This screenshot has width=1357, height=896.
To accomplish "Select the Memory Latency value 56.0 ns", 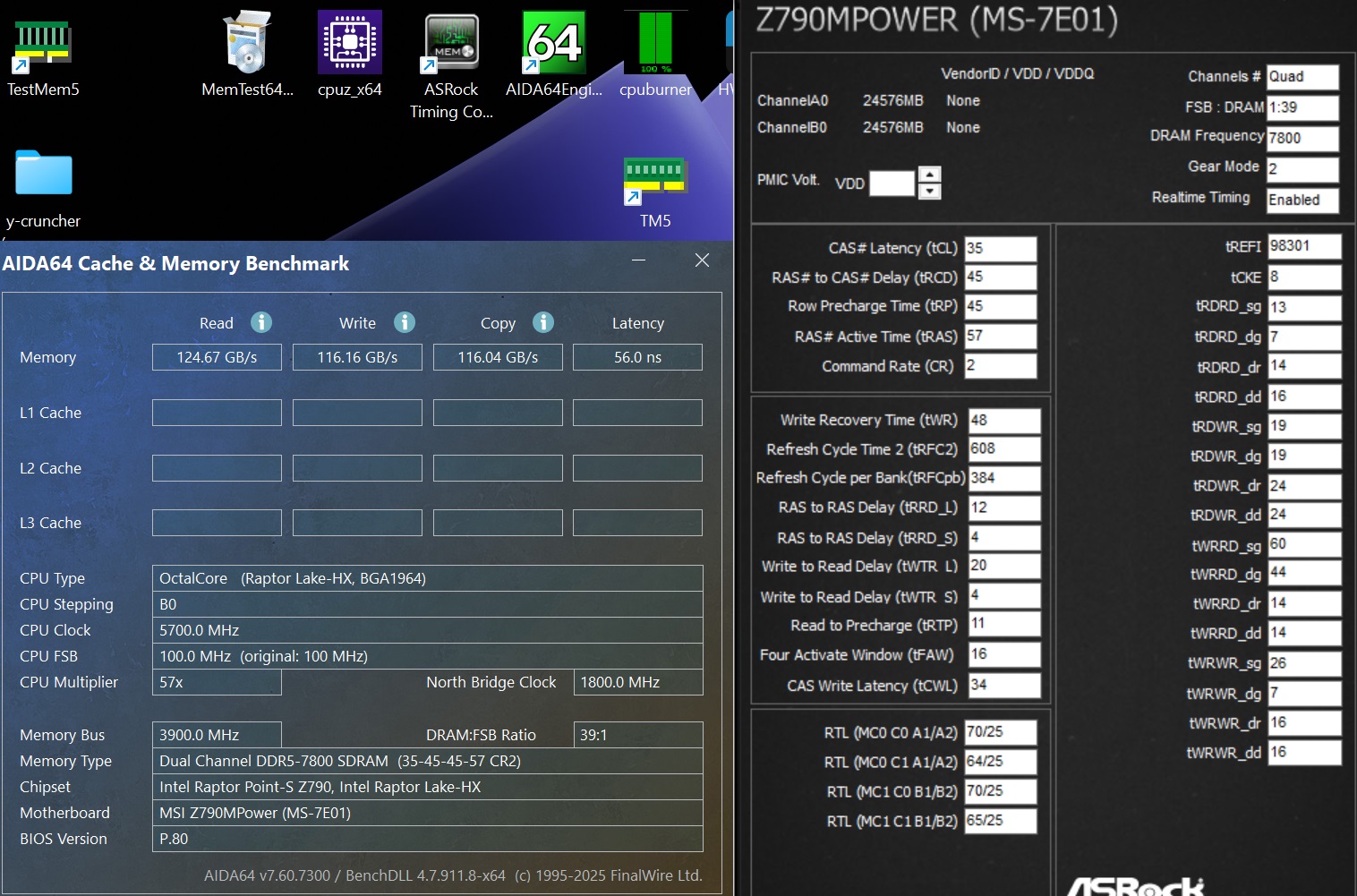I will [637, 357].
